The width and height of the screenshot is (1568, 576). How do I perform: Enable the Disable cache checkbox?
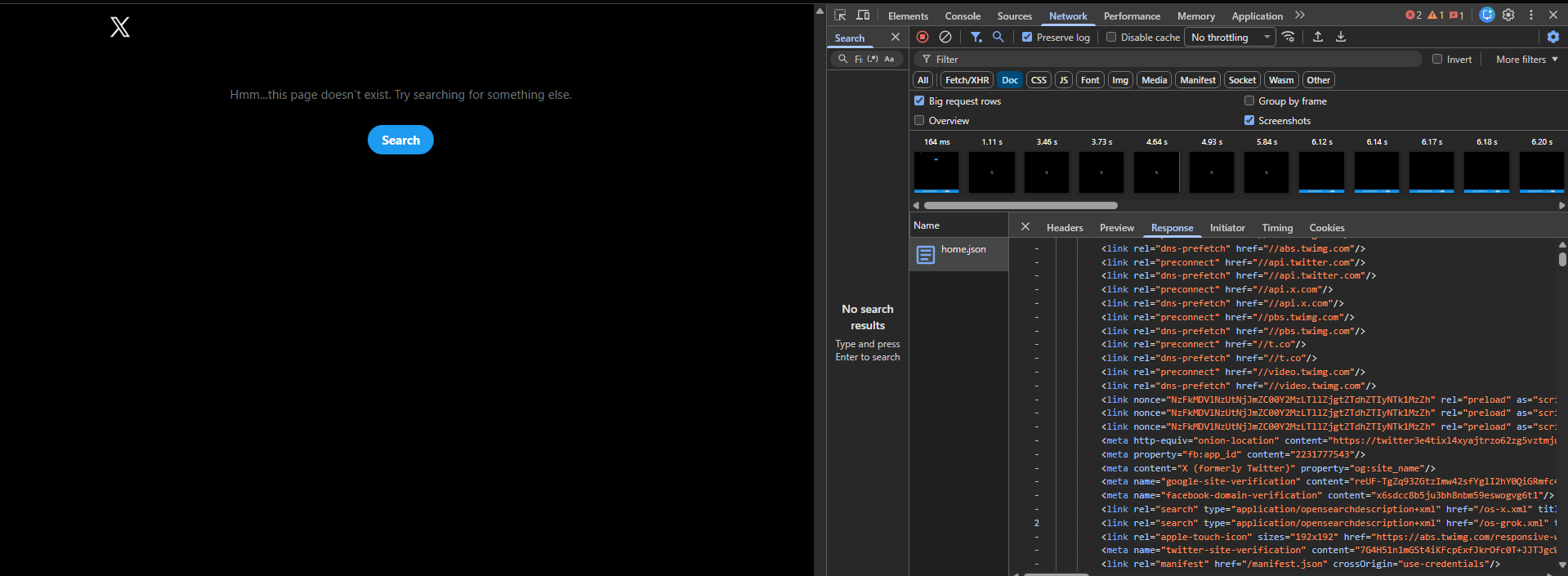coord(1111,37)
